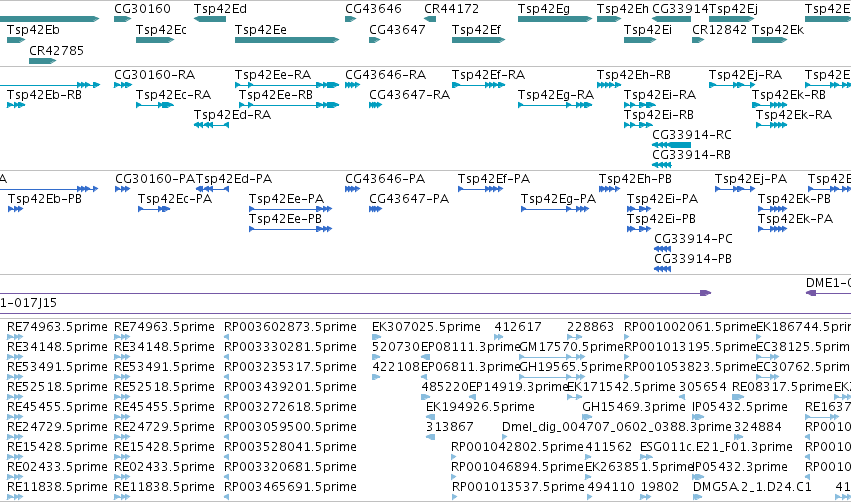The image size is (851, 502).
Task: Open transcript Tsp42Ei-RB
Action: [x=659, y=115]
